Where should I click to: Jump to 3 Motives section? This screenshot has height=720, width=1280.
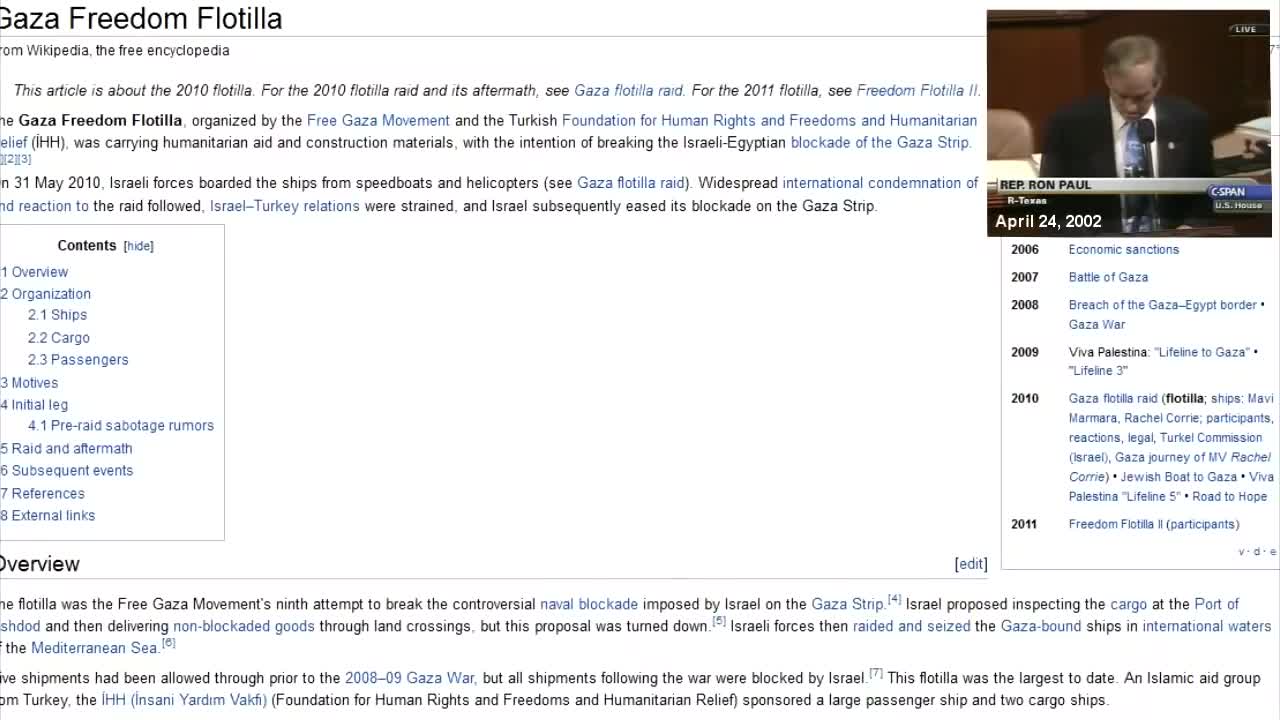tap(30, 383)
